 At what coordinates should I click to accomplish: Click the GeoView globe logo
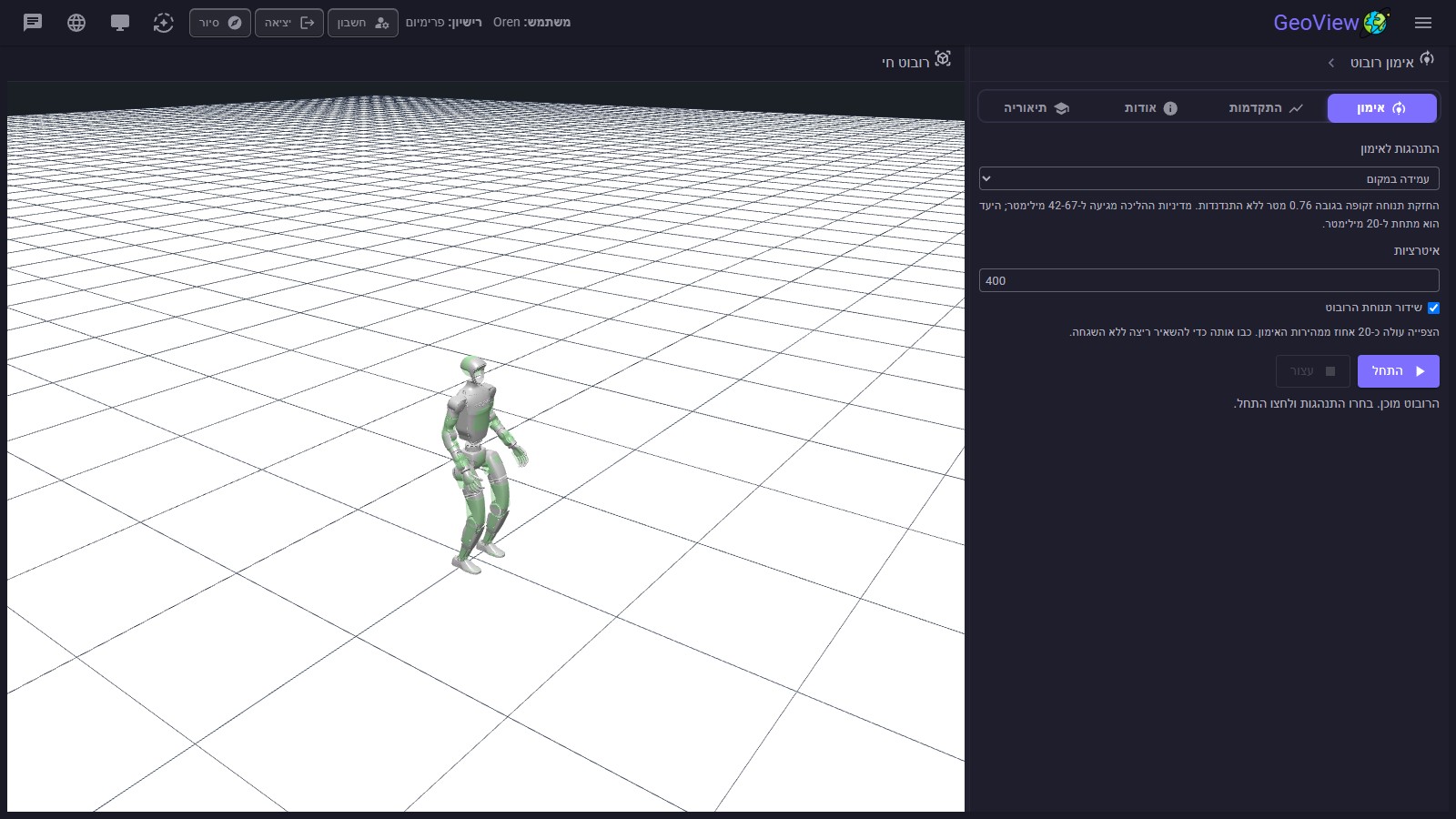point(1376,23)
